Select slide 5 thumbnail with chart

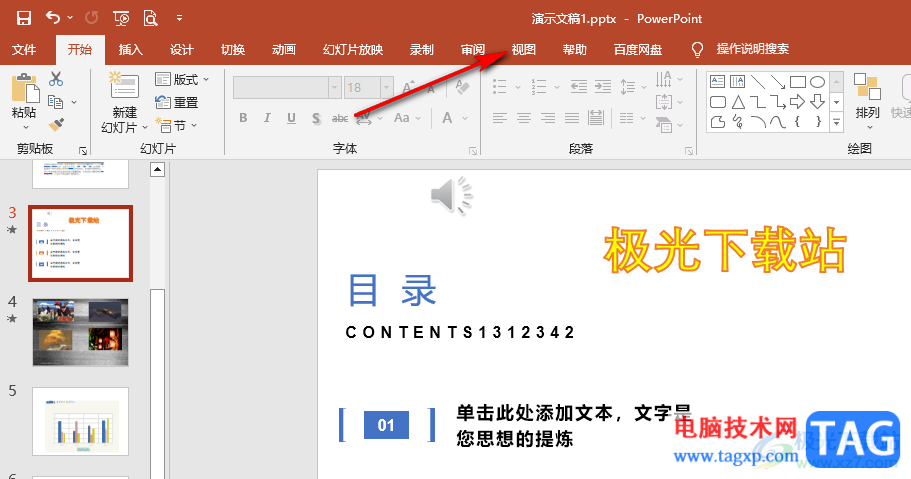(80, 421)
